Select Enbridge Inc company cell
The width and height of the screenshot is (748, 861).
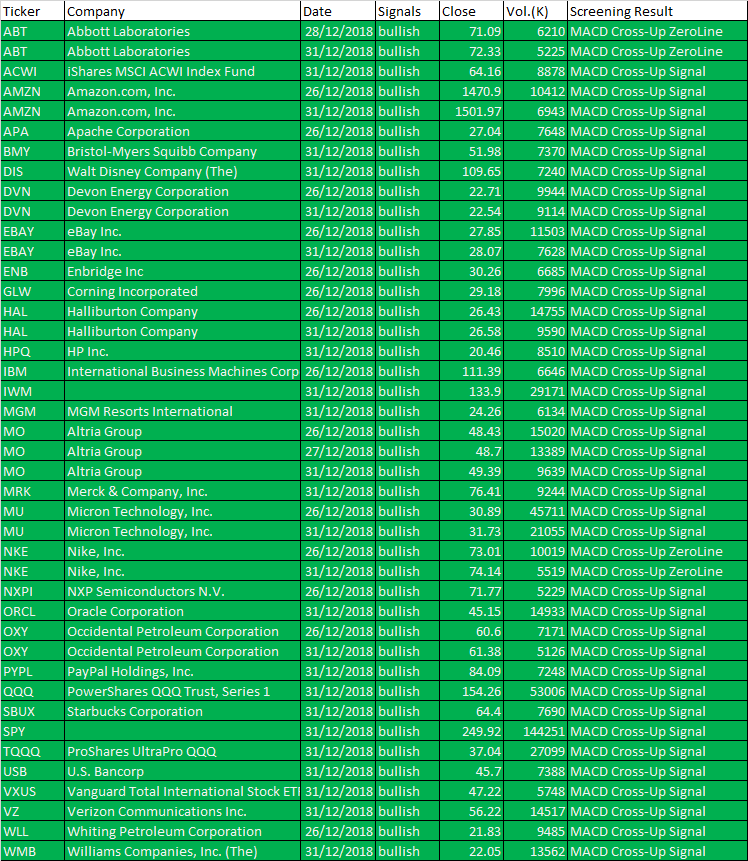click(182, 271)
